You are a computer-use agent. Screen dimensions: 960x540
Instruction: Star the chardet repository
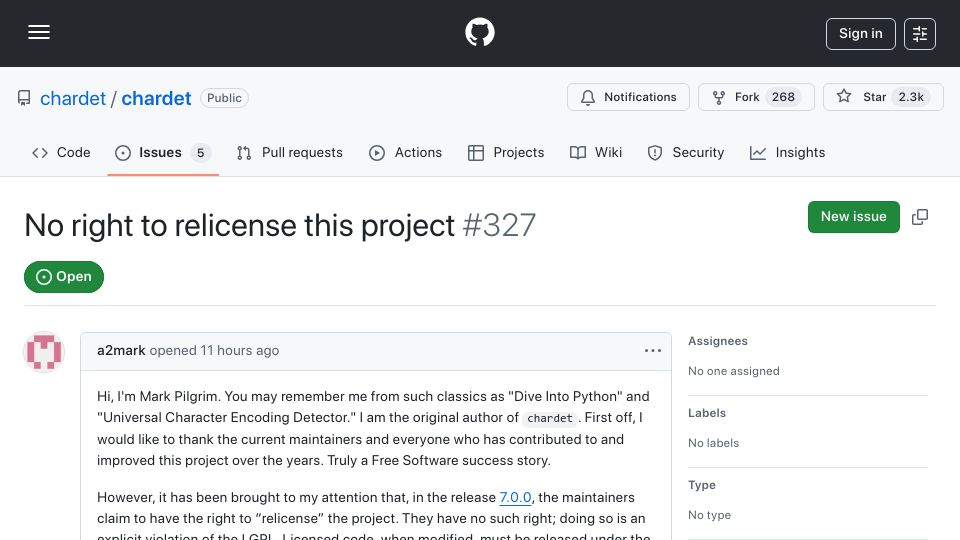[883, 97]
